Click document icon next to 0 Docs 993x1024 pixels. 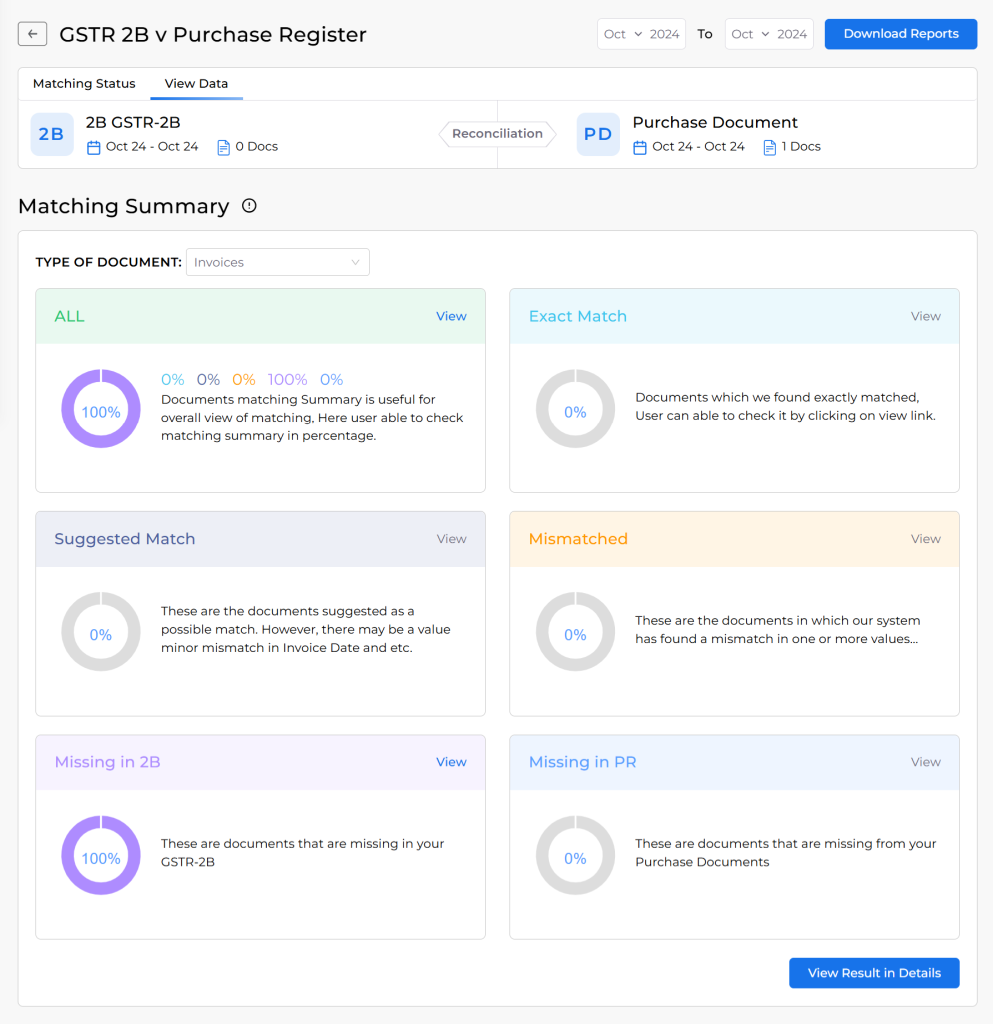click(x=223, y=148)
